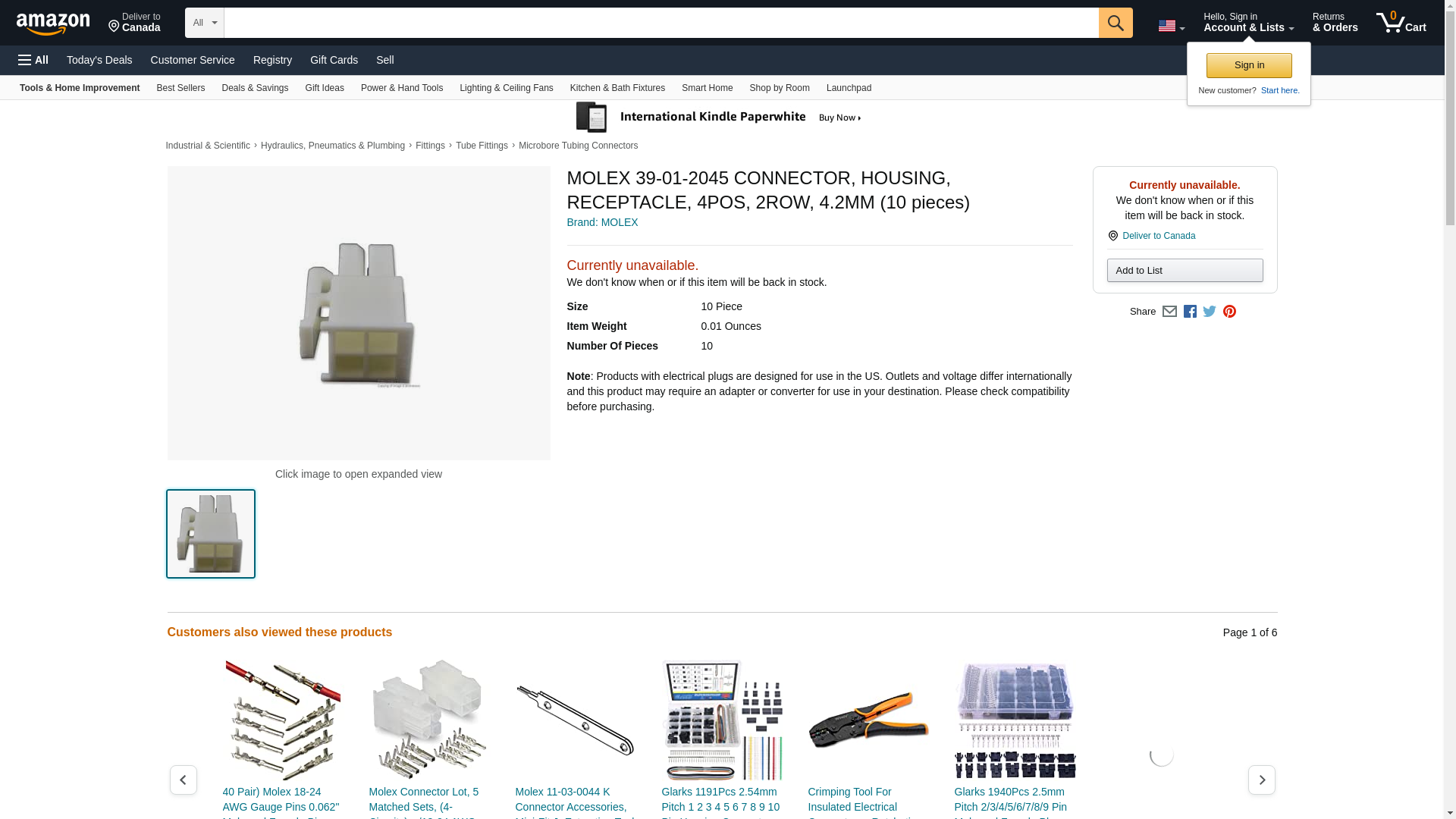Open the Brand: MOLEX link

click(x=602, y=222)
